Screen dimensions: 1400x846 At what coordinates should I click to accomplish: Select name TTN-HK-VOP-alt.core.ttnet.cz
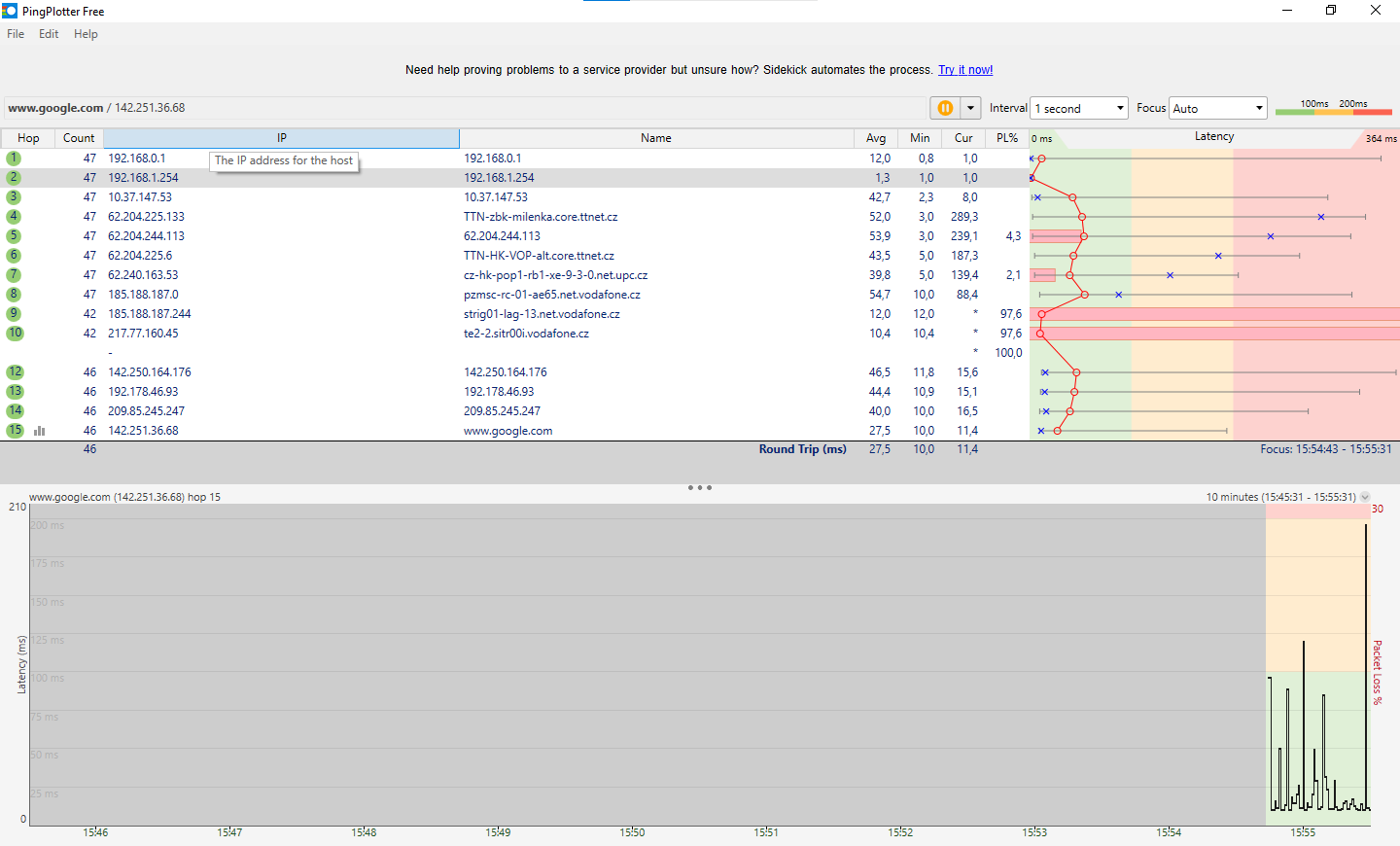pyautogui.click(x=539, y=256)
